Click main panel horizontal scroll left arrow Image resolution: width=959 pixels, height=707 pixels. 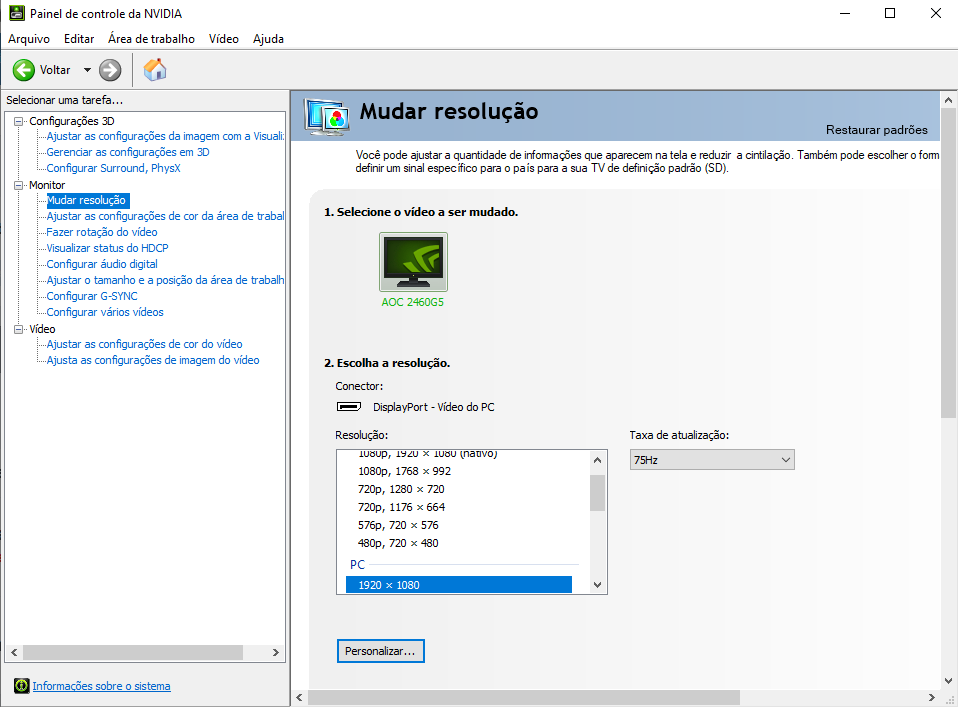(x=299, y=697)
